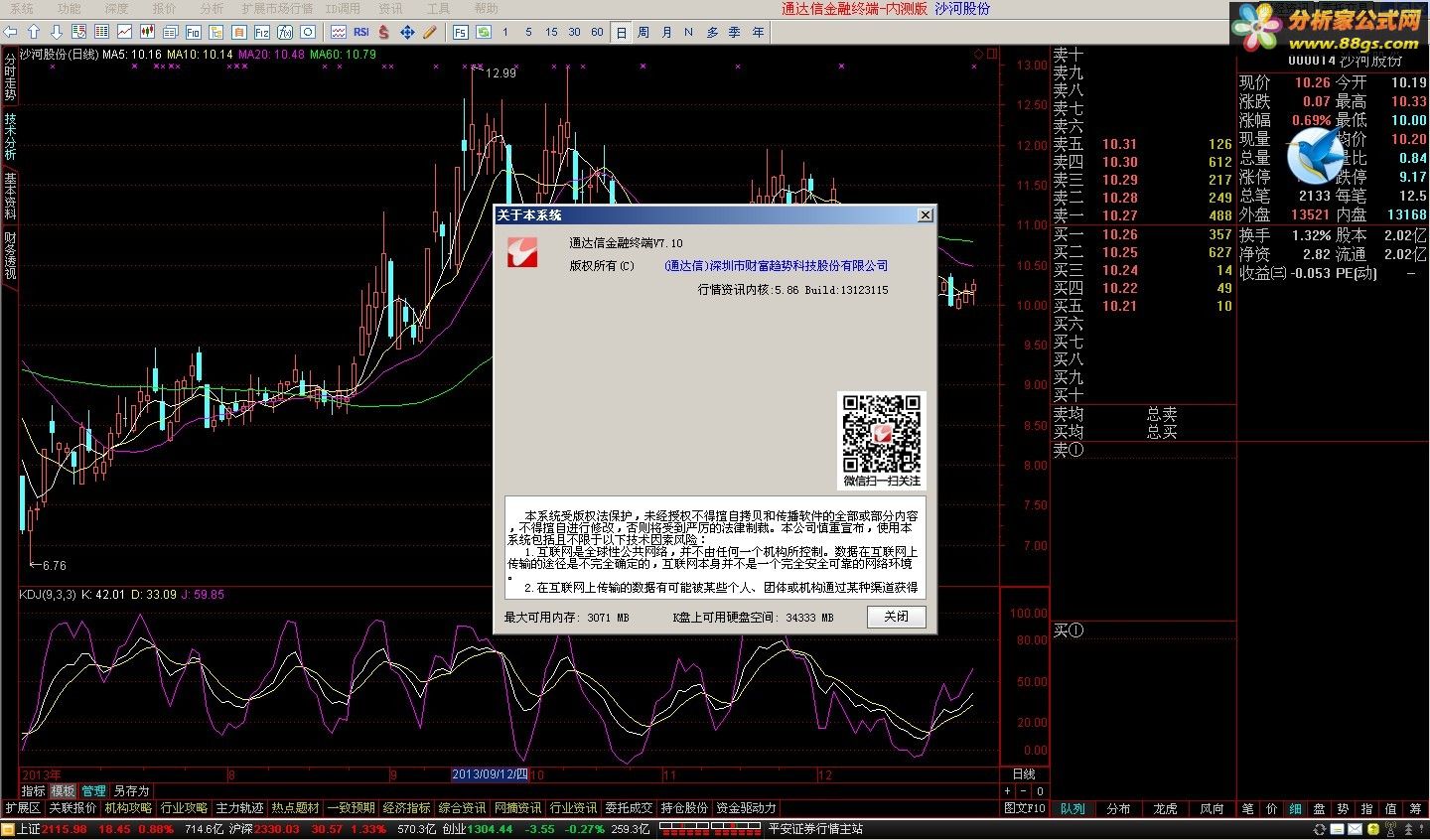This screenshot has width=1430, height=840.
Task: Select the 15-minute period button
Action: [551, 32]
